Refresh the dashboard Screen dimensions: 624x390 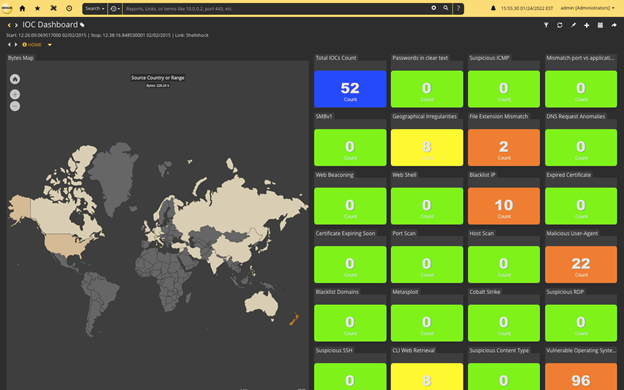[560, 25]
